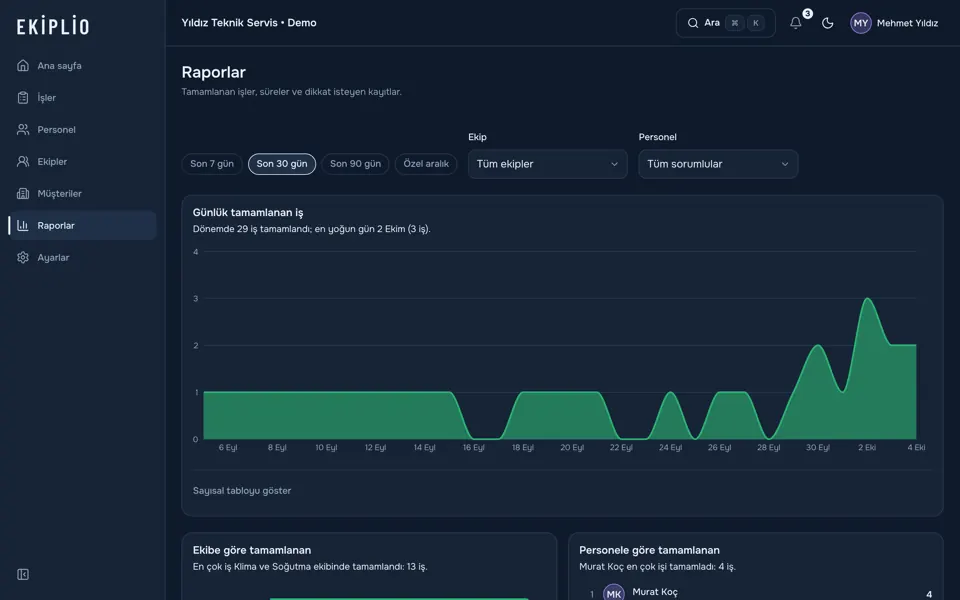
Task: Select the Son 90 gün range
Action: pyautogui.click(x=355, y=164)
